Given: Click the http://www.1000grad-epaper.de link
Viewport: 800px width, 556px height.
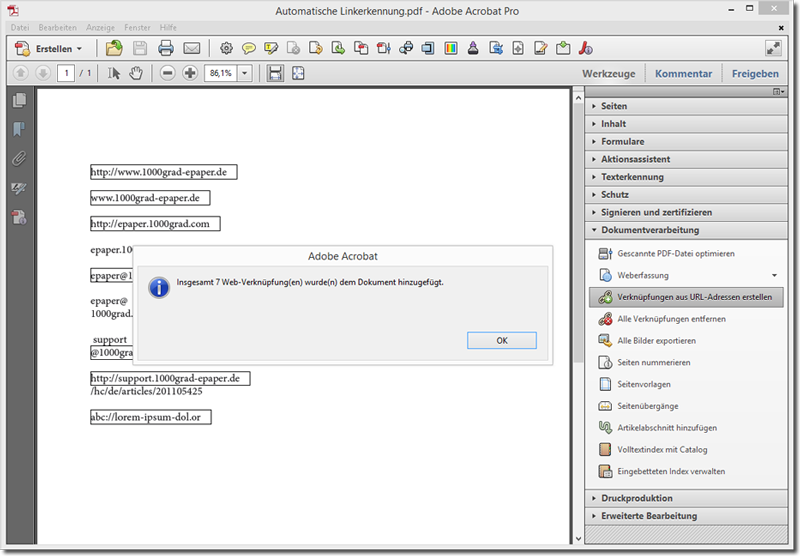Looking at the screenshot, I should click(x=164, y=172).
